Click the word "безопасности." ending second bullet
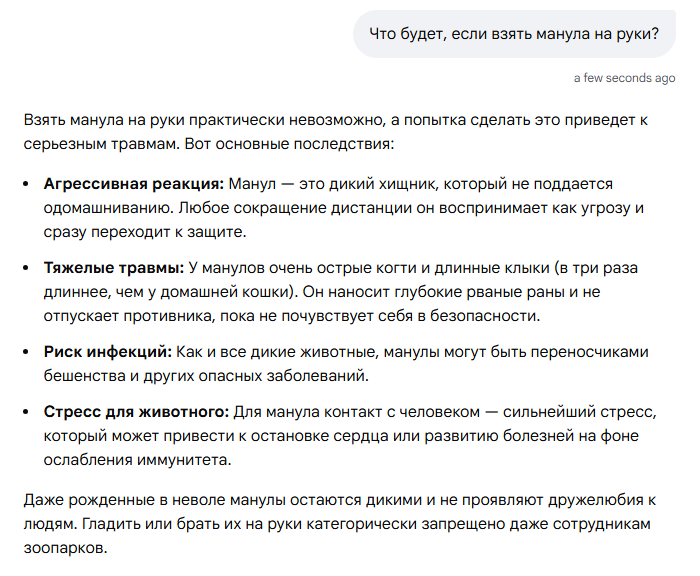This screenshot has height=576, width=700. pyautogui.click(x=485, y=316)
